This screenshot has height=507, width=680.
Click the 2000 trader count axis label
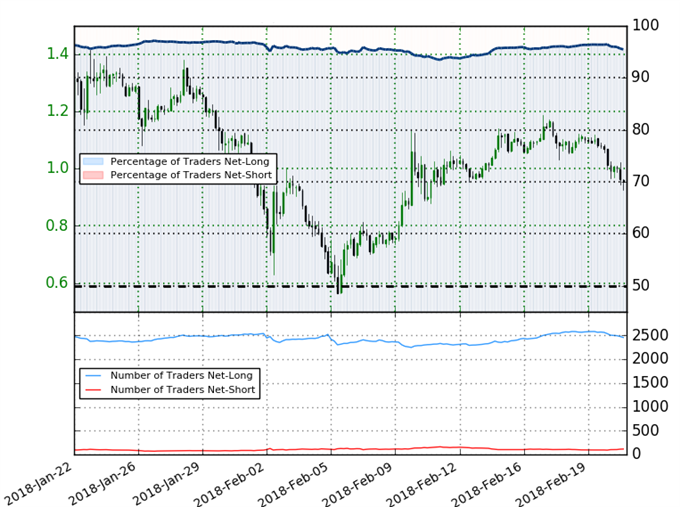pos(650,359)
